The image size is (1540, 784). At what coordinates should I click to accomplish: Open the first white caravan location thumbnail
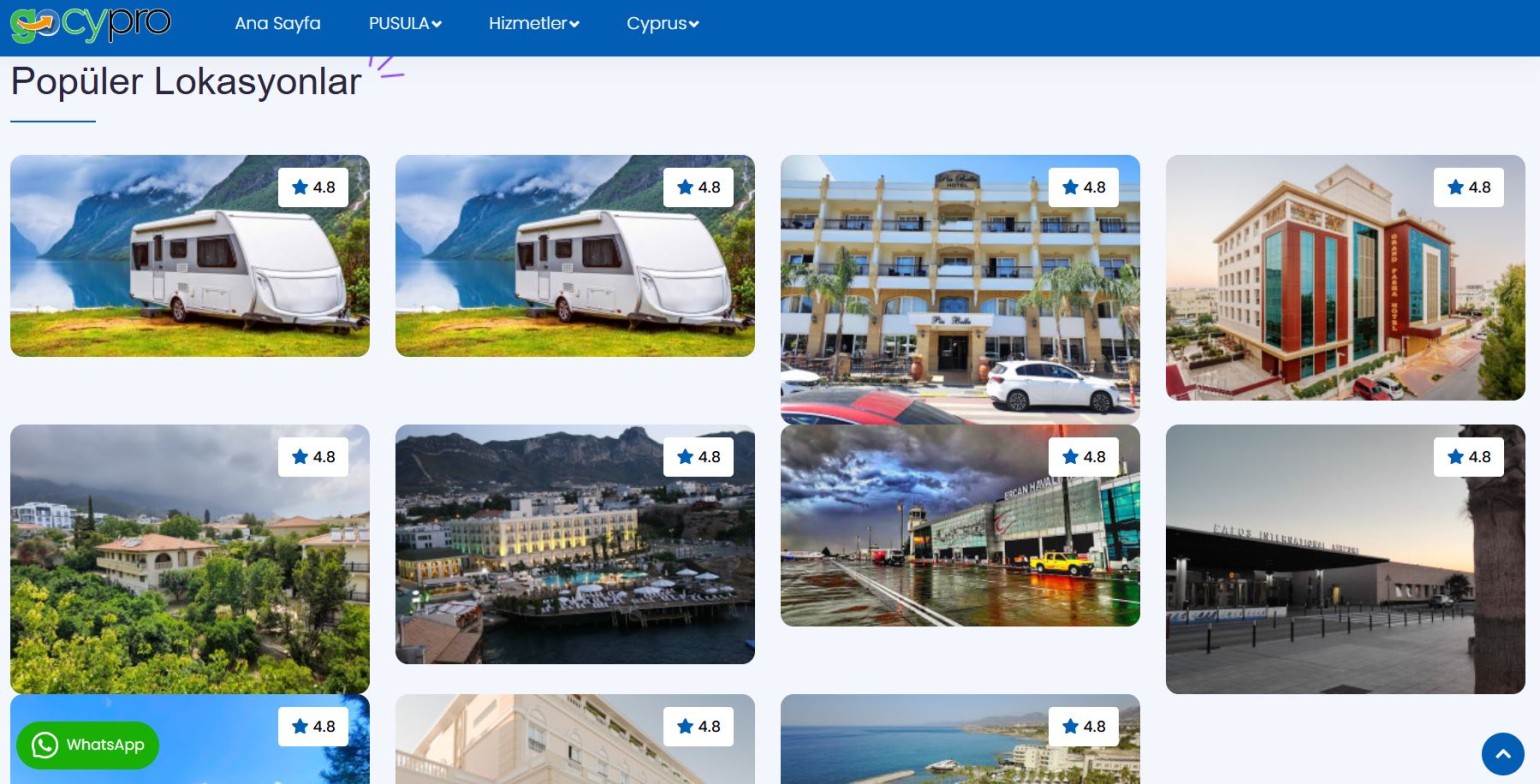(x=190, y=256)
